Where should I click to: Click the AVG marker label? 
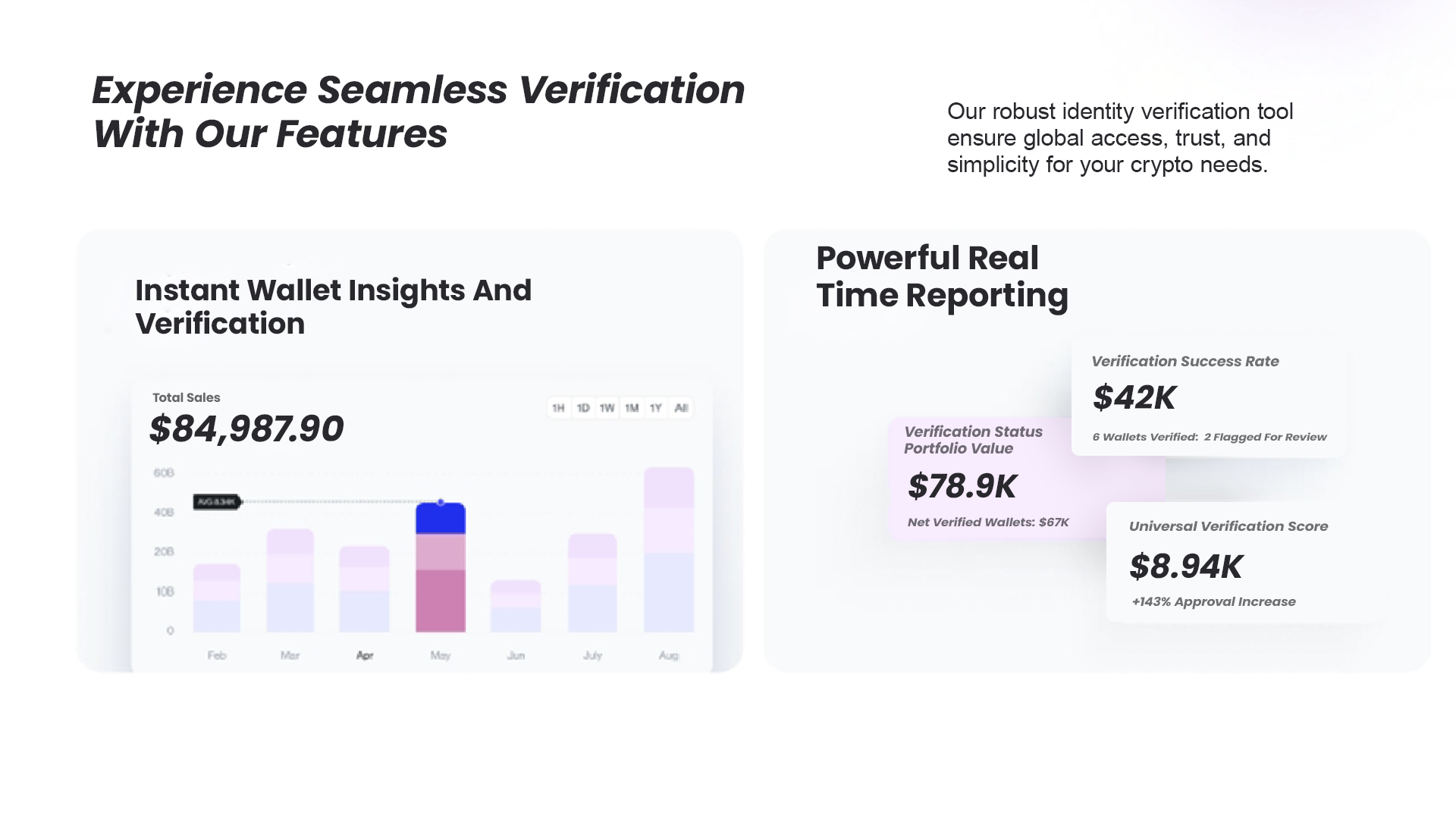pyautogui.click(x=217, y=502)
